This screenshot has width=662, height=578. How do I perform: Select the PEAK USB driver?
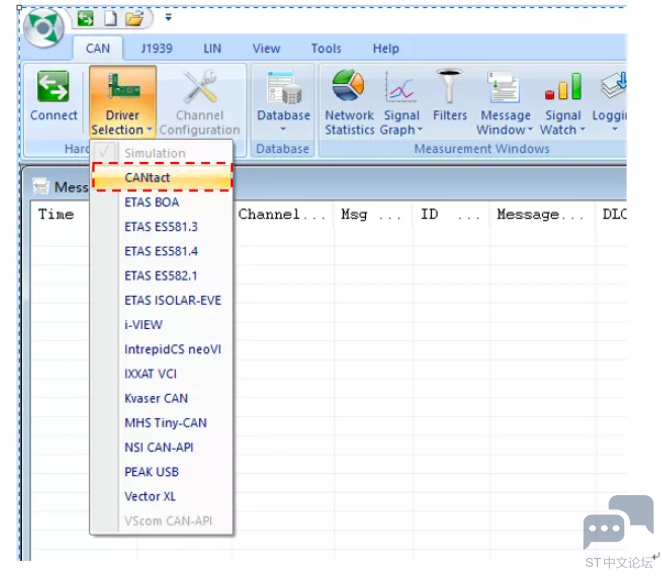click(162, 472)
